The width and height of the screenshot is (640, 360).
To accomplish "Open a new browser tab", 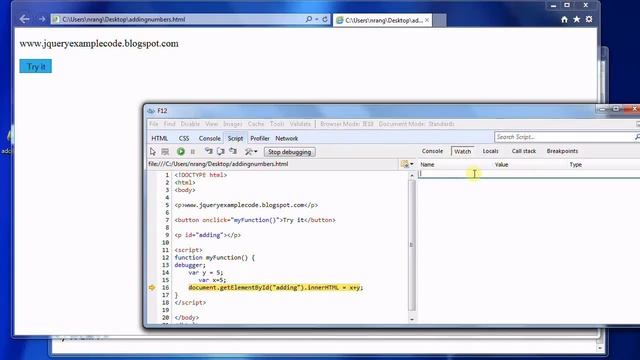I will [x=439, y=20].
